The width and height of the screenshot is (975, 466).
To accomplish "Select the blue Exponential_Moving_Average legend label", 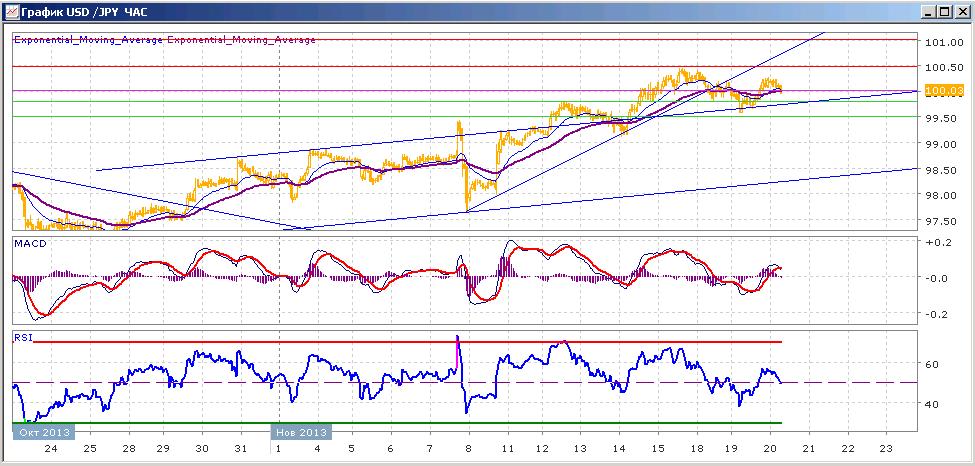I will (x=89, y=39).
